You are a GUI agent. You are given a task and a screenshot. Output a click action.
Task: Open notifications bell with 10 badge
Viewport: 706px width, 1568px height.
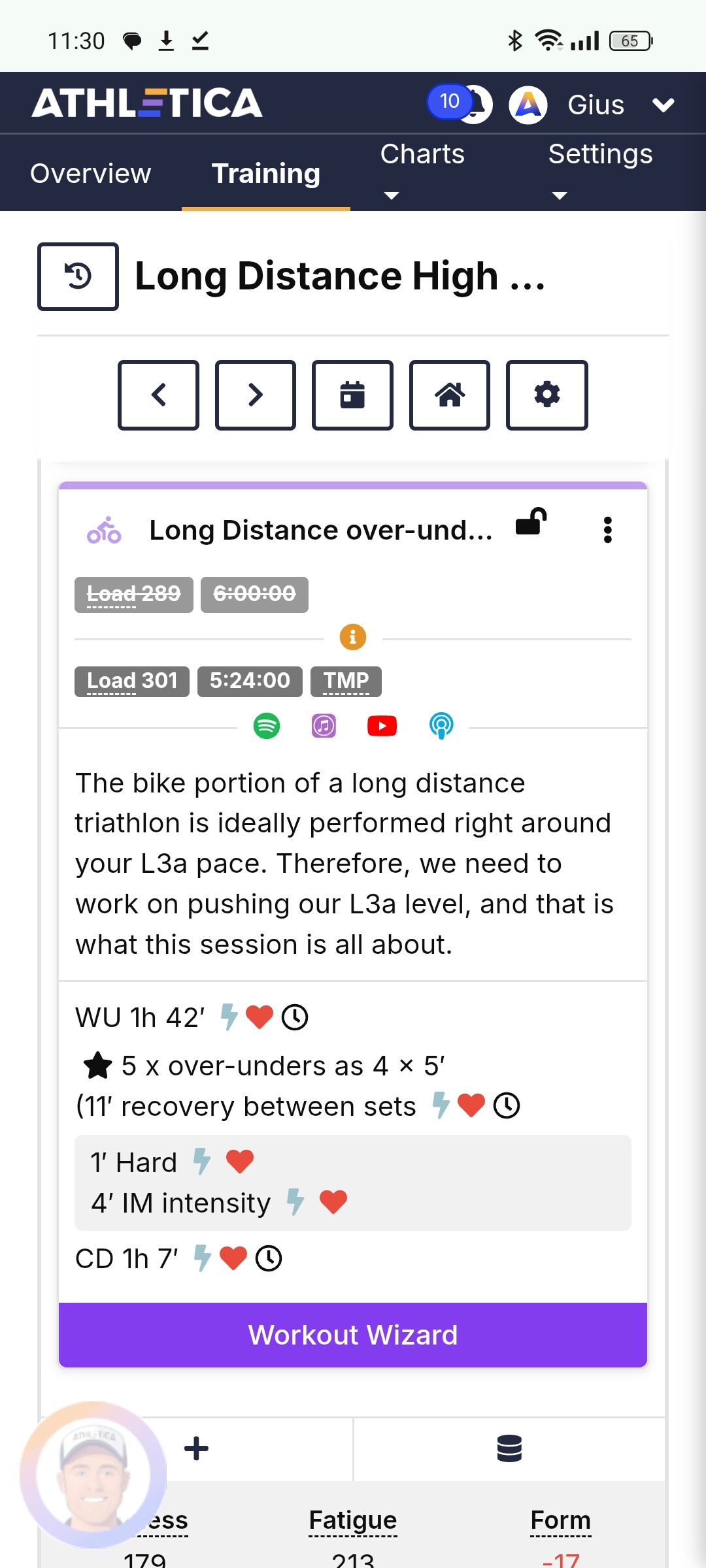[x=460, y=103]
